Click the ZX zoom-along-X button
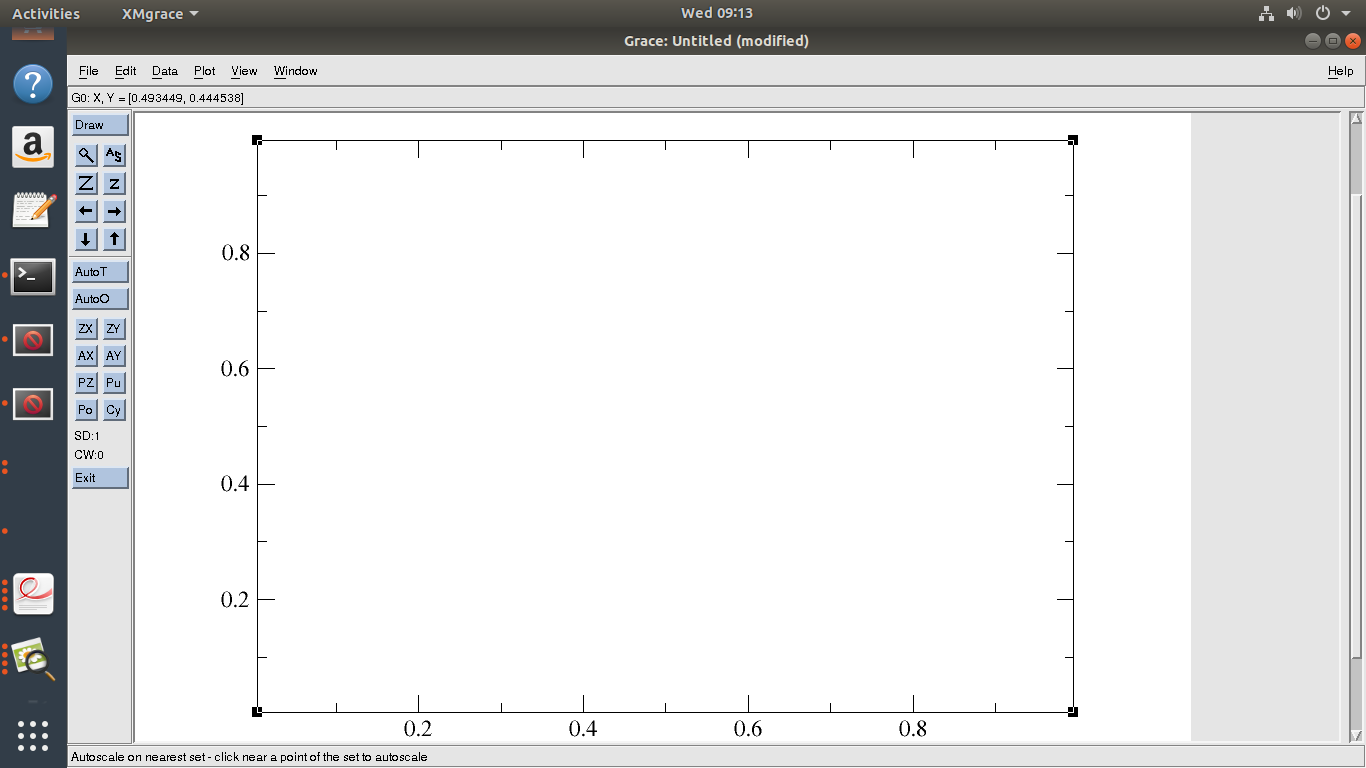The width and height of the screenshot is (1366, 768). tap(86, 329)
